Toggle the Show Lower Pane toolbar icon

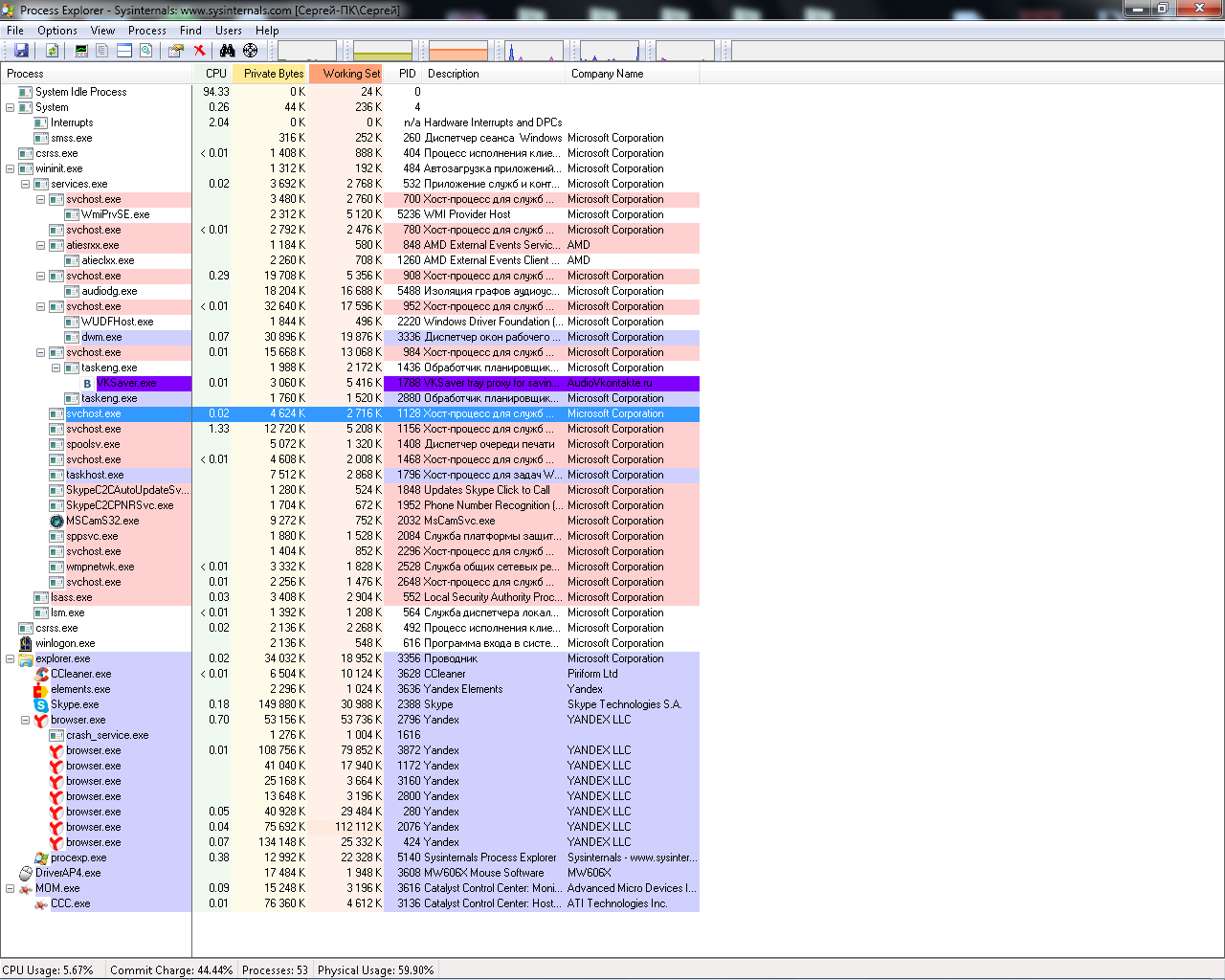tap(124, 50)
